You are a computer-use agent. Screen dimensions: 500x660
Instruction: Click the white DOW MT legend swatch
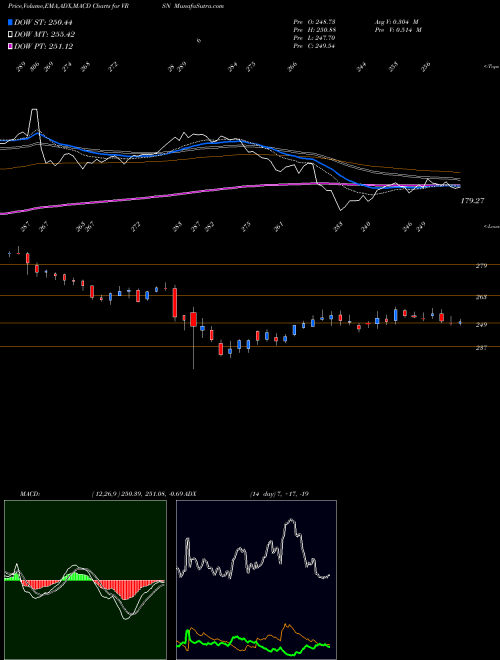(x=10, y=34)
